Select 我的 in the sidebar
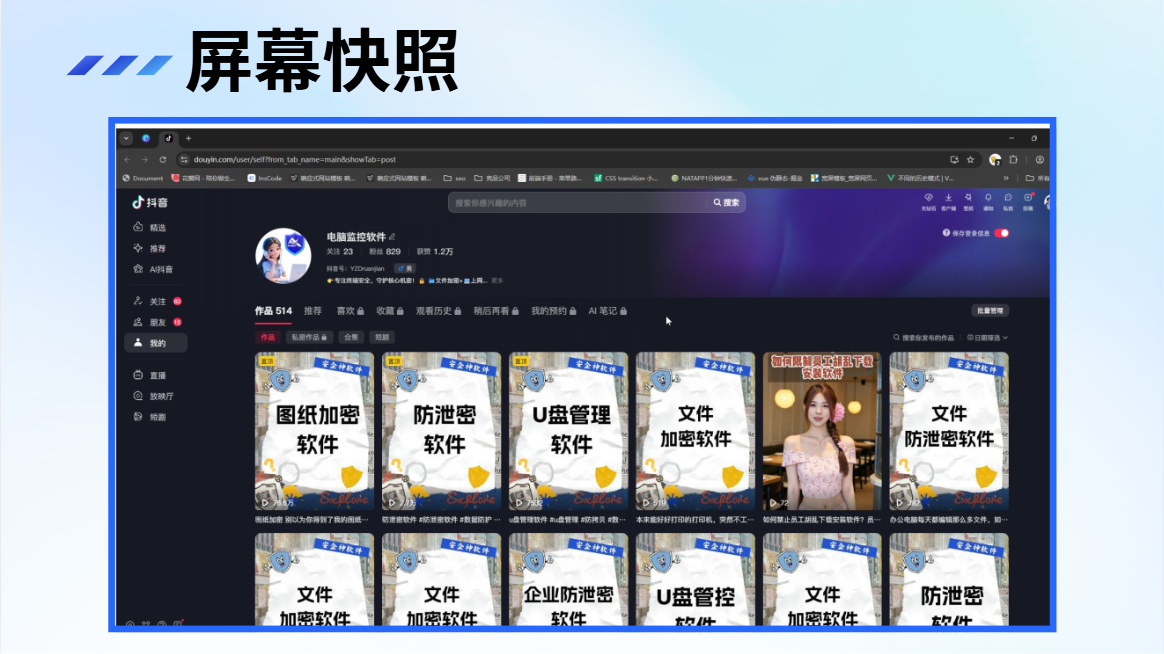This screenshot has width=1164, height=654. [x=156, y=343]
